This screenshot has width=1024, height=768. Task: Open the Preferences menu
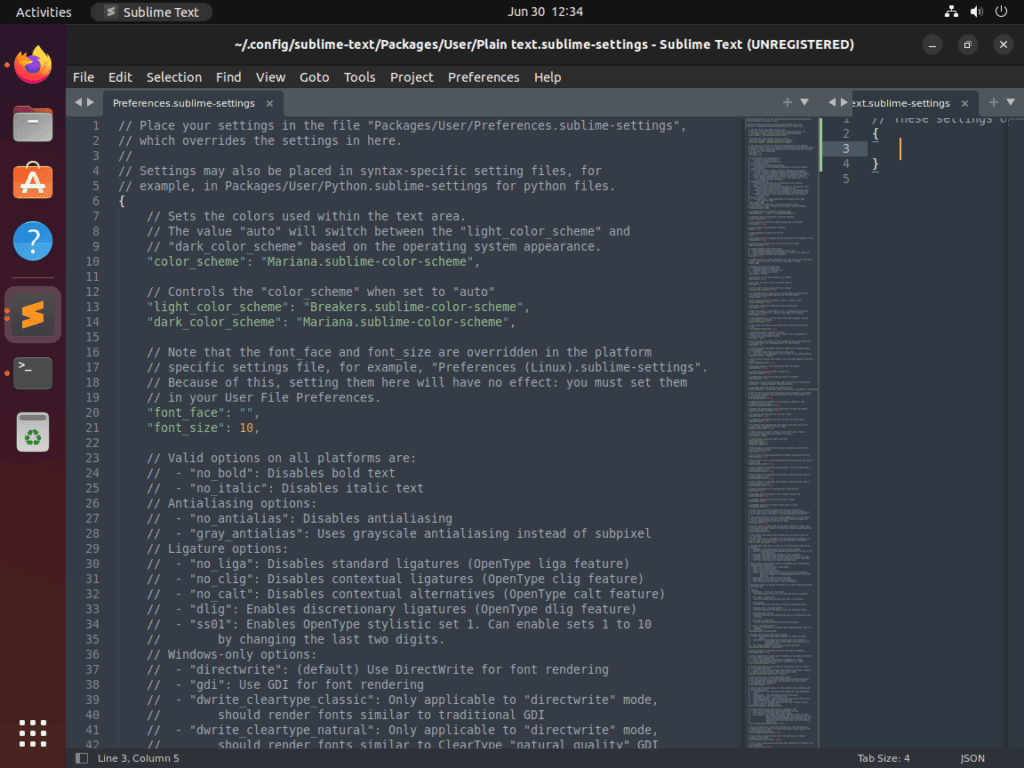pyautogui.click(x=483, y=77)
